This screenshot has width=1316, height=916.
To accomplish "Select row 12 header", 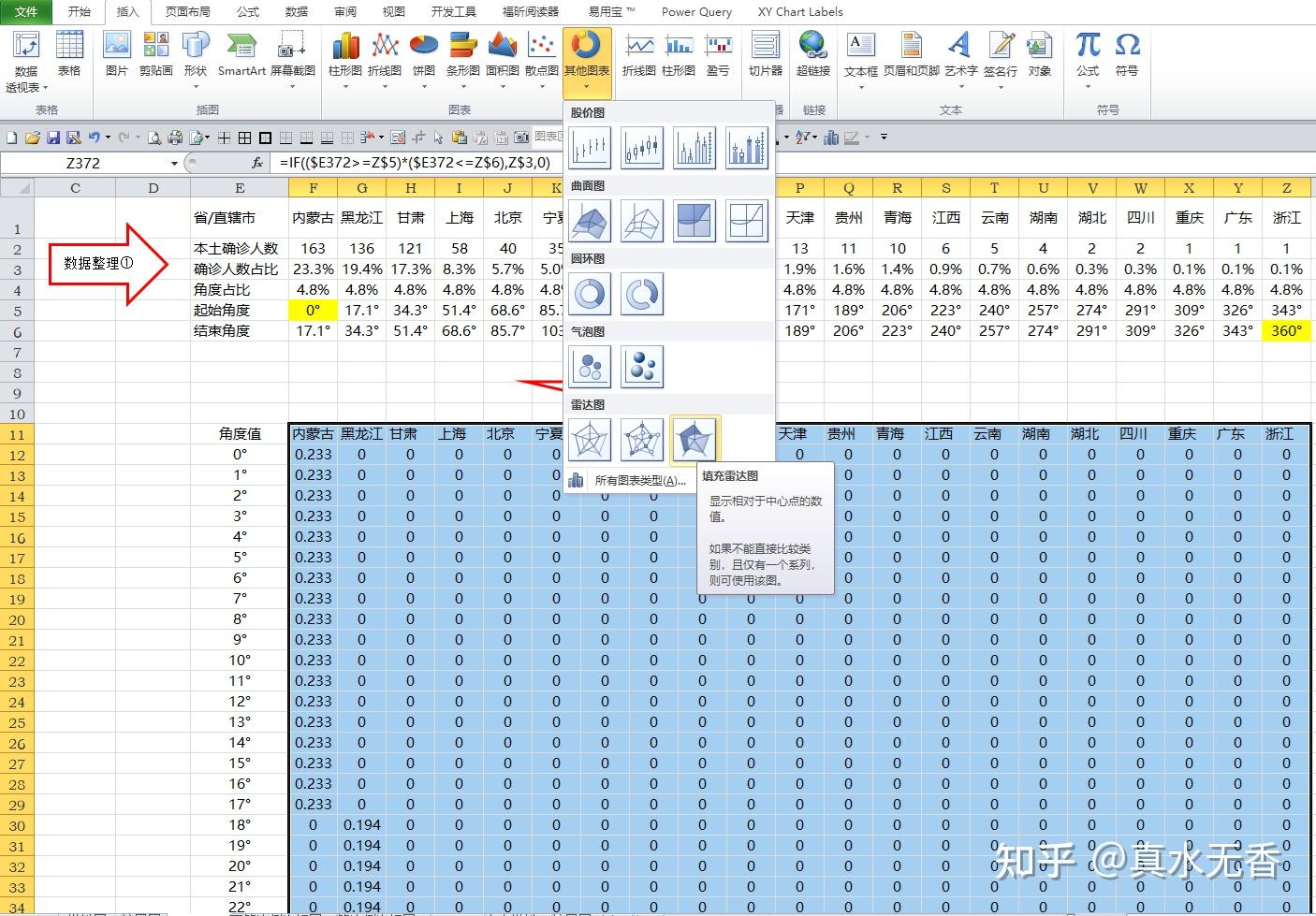I will [17, 455].
